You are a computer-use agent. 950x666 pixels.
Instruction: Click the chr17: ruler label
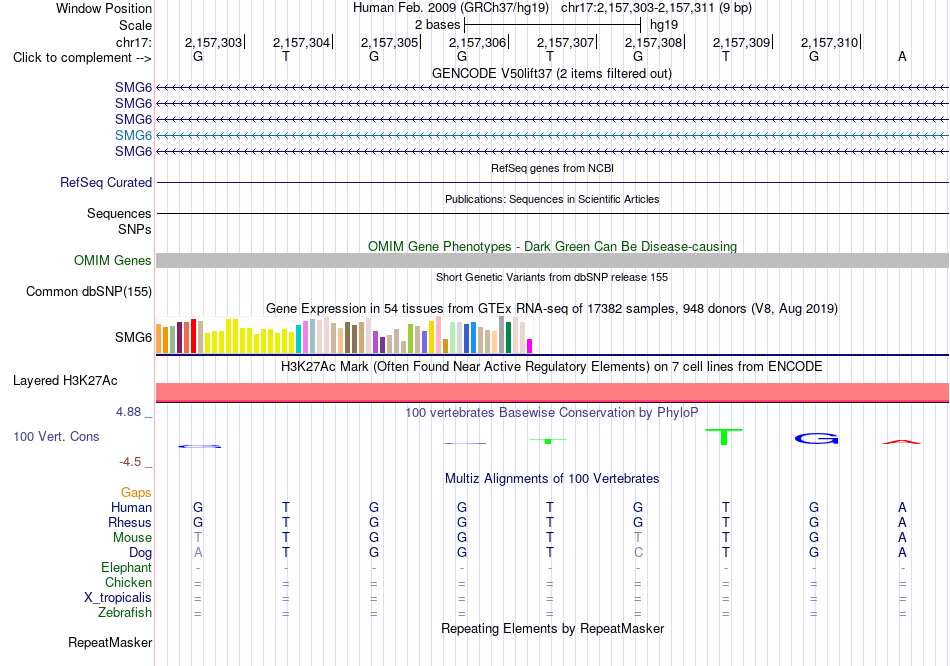pos(133,42)
